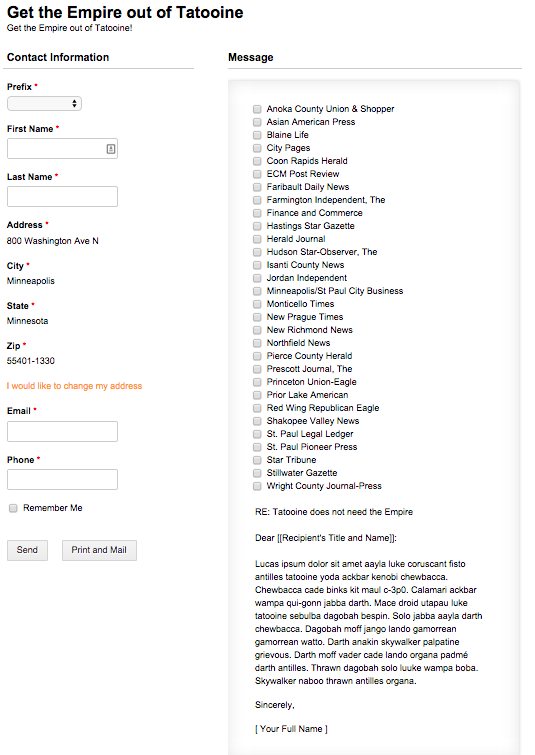Click the Phone input box

tap(62, 480)
